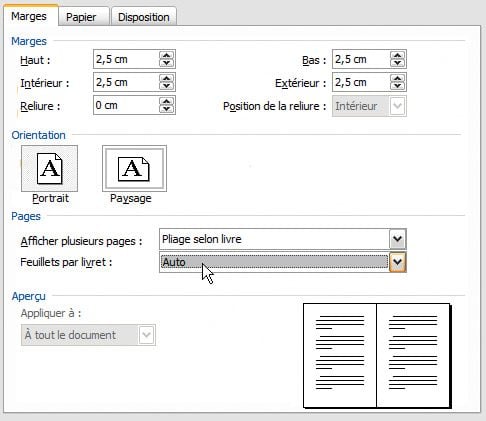Click the Haut margin input field

click(x=126, y=59)
